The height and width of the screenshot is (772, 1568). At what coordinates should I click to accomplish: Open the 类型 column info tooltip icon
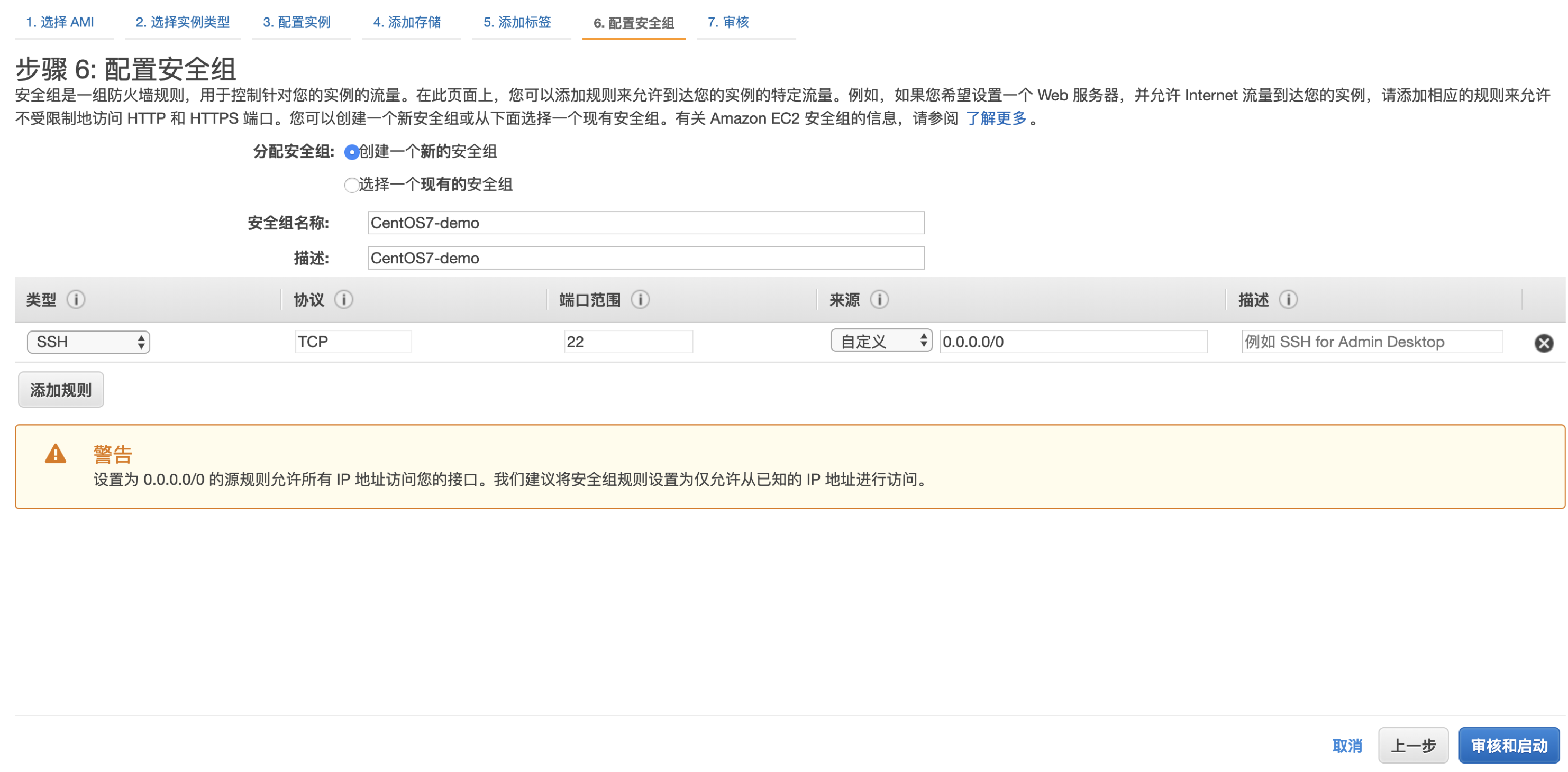[76, 299]
